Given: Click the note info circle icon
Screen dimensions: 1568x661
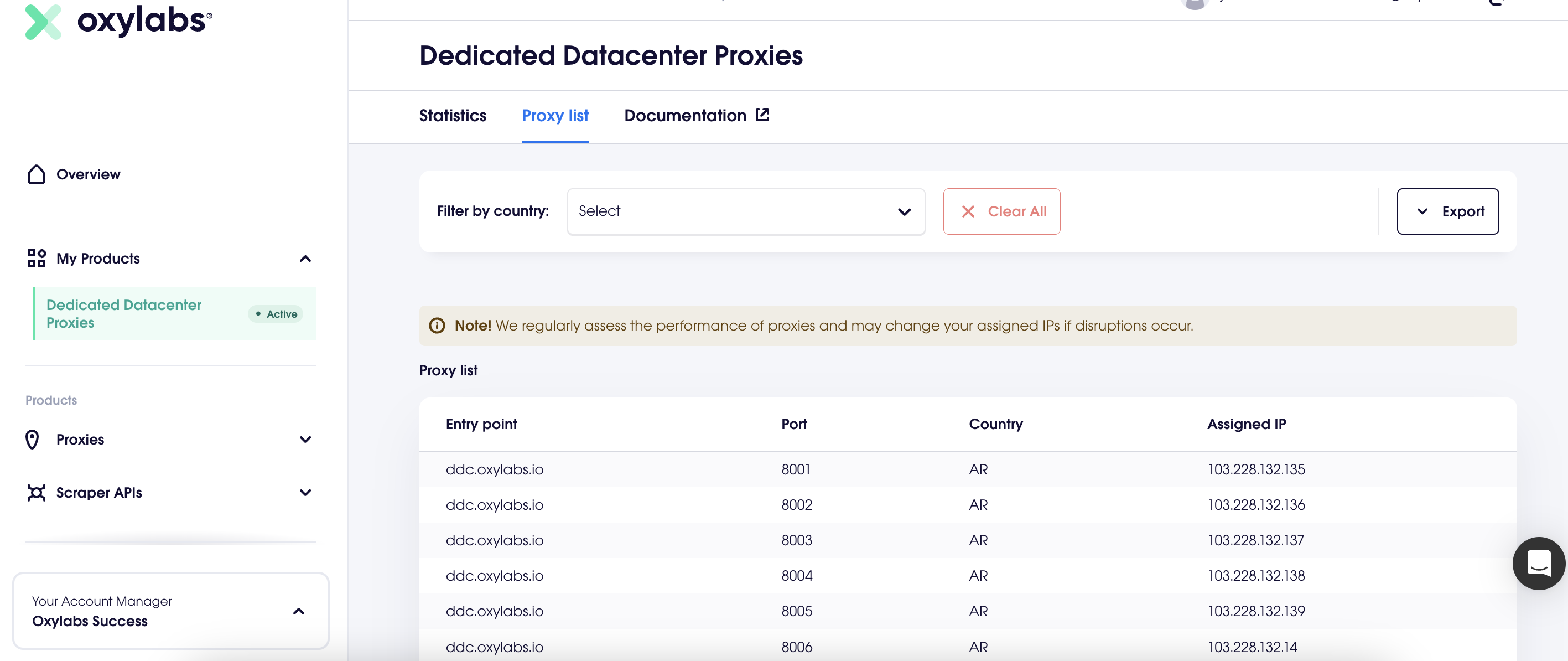Looking at the screenshot, I should click(x=437, y=326).
